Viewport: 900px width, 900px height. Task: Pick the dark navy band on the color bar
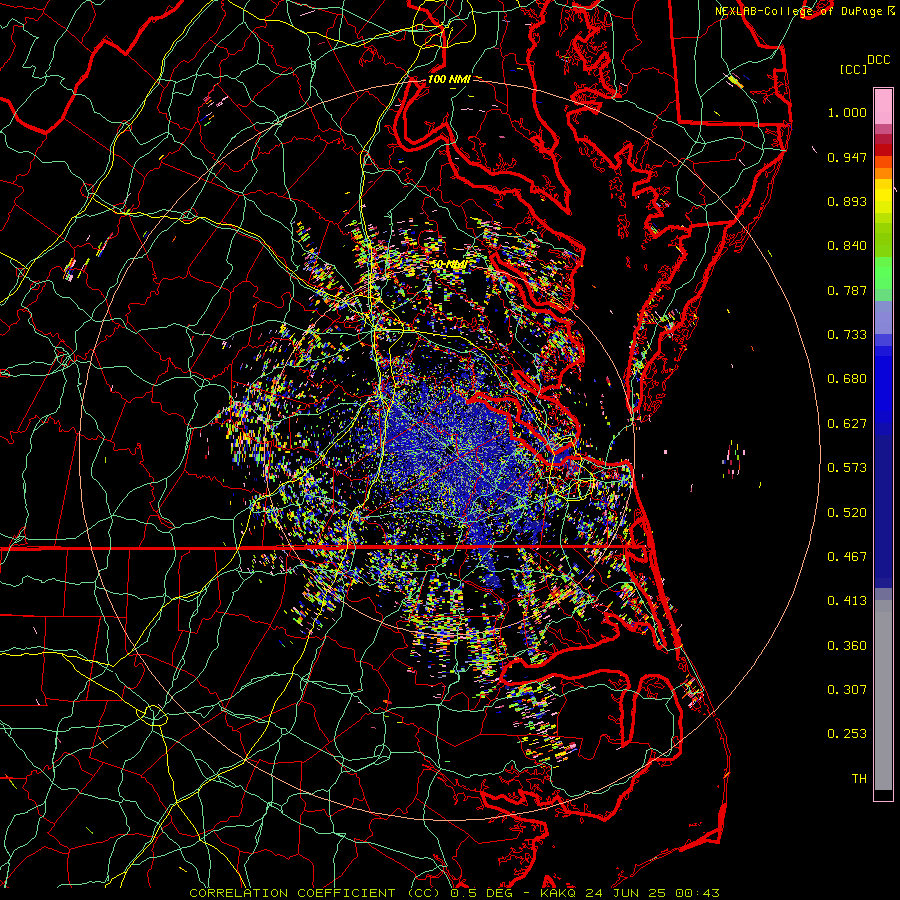coord(883,511)
